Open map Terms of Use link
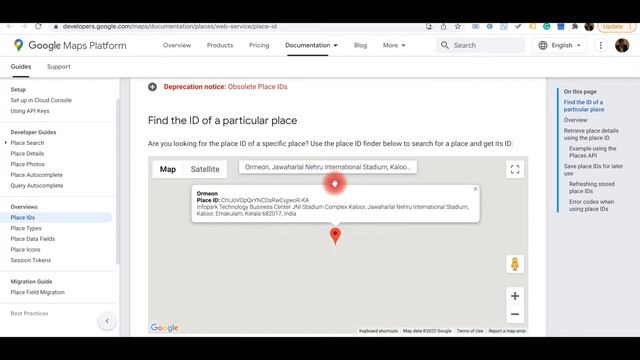Screen dimensions: 640x360 [x=470, y=331]
